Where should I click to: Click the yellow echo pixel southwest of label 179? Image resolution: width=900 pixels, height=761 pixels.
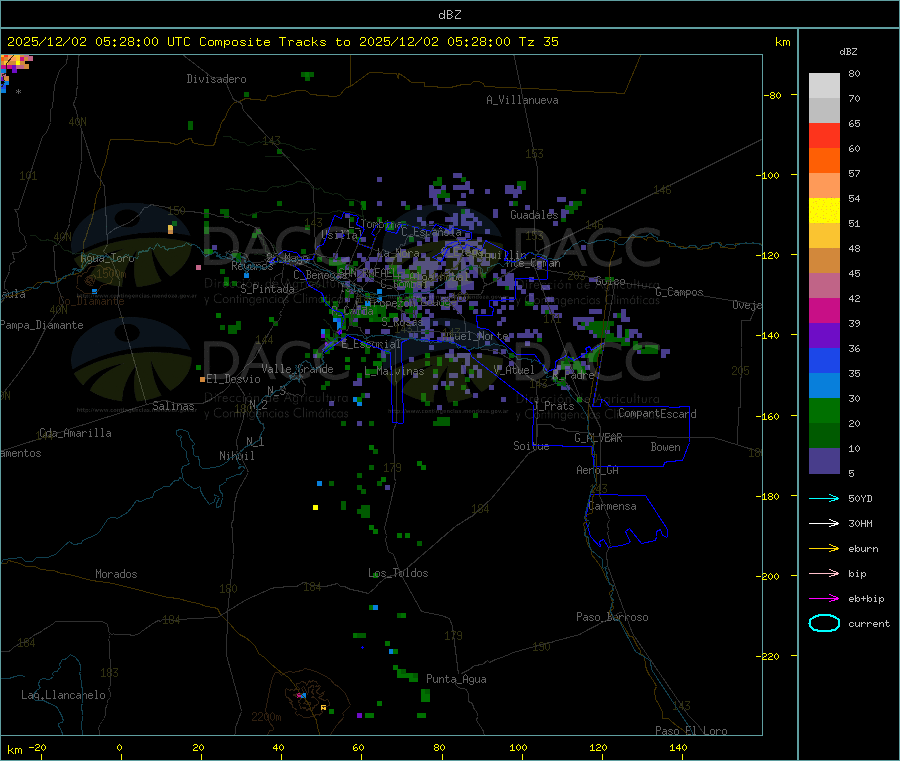pyautogui.click(x=315, y=507)
